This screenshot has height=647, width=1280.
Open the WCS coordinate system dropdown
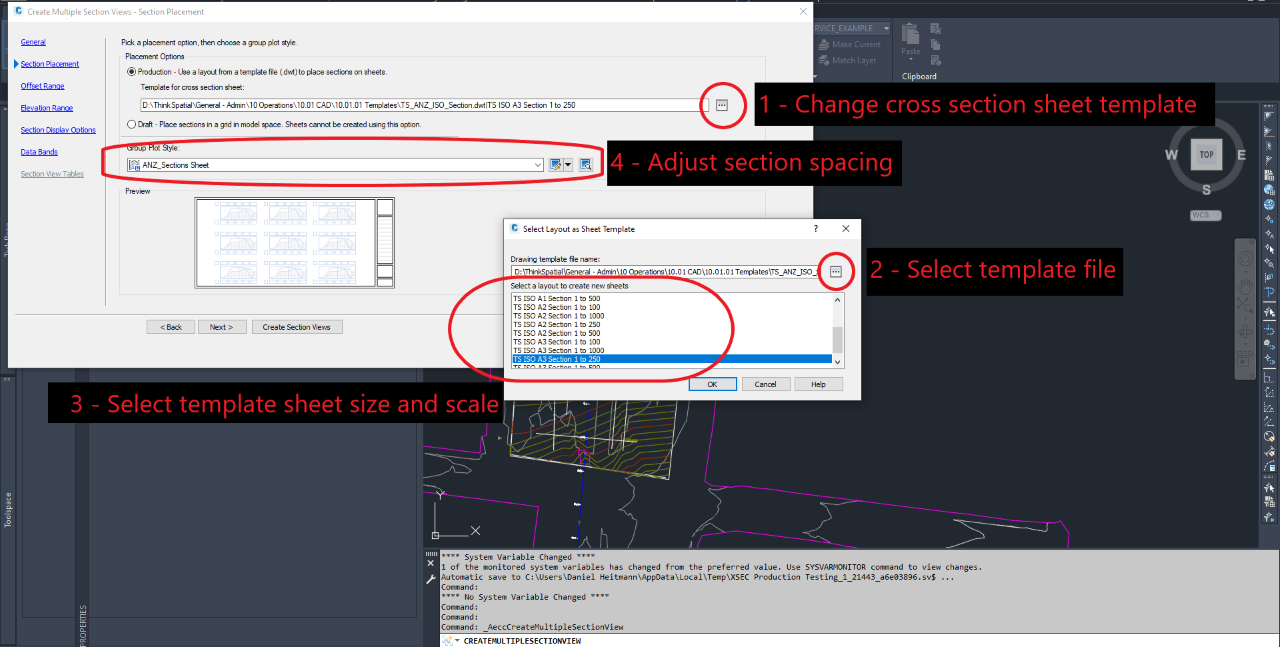tap(1206, 216)
